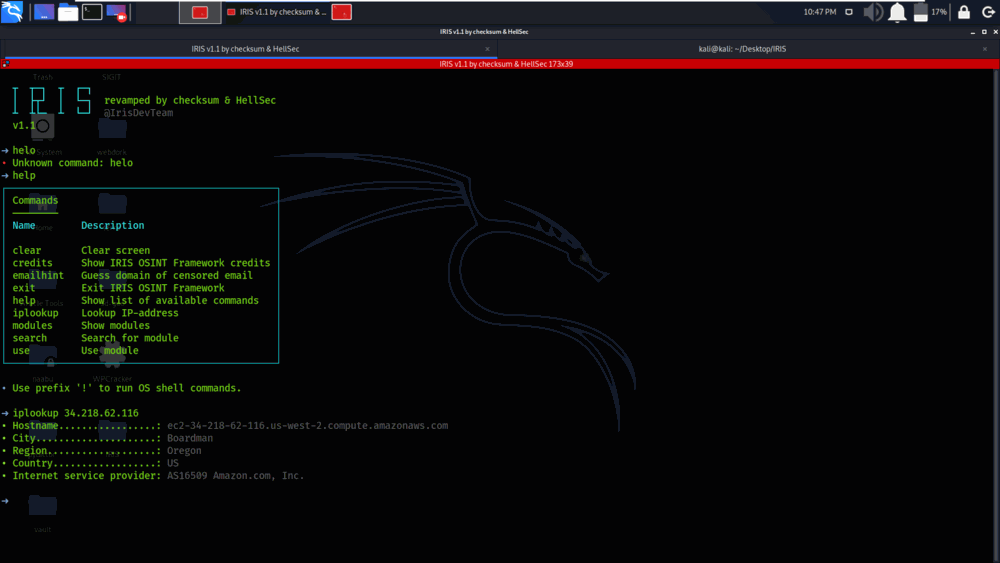
Task: Click the Country value 'US'
Action: (x=173, y=463)
